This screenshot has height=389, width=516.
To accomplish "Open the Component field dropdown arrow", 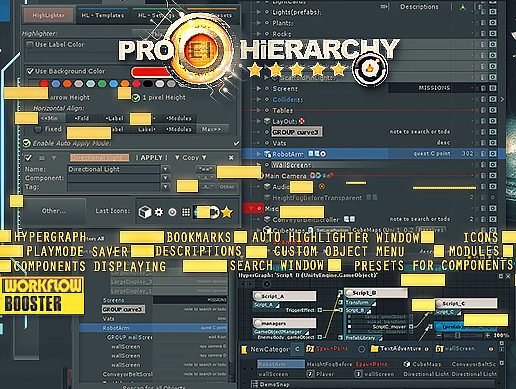I will click(x=166, y=178).
